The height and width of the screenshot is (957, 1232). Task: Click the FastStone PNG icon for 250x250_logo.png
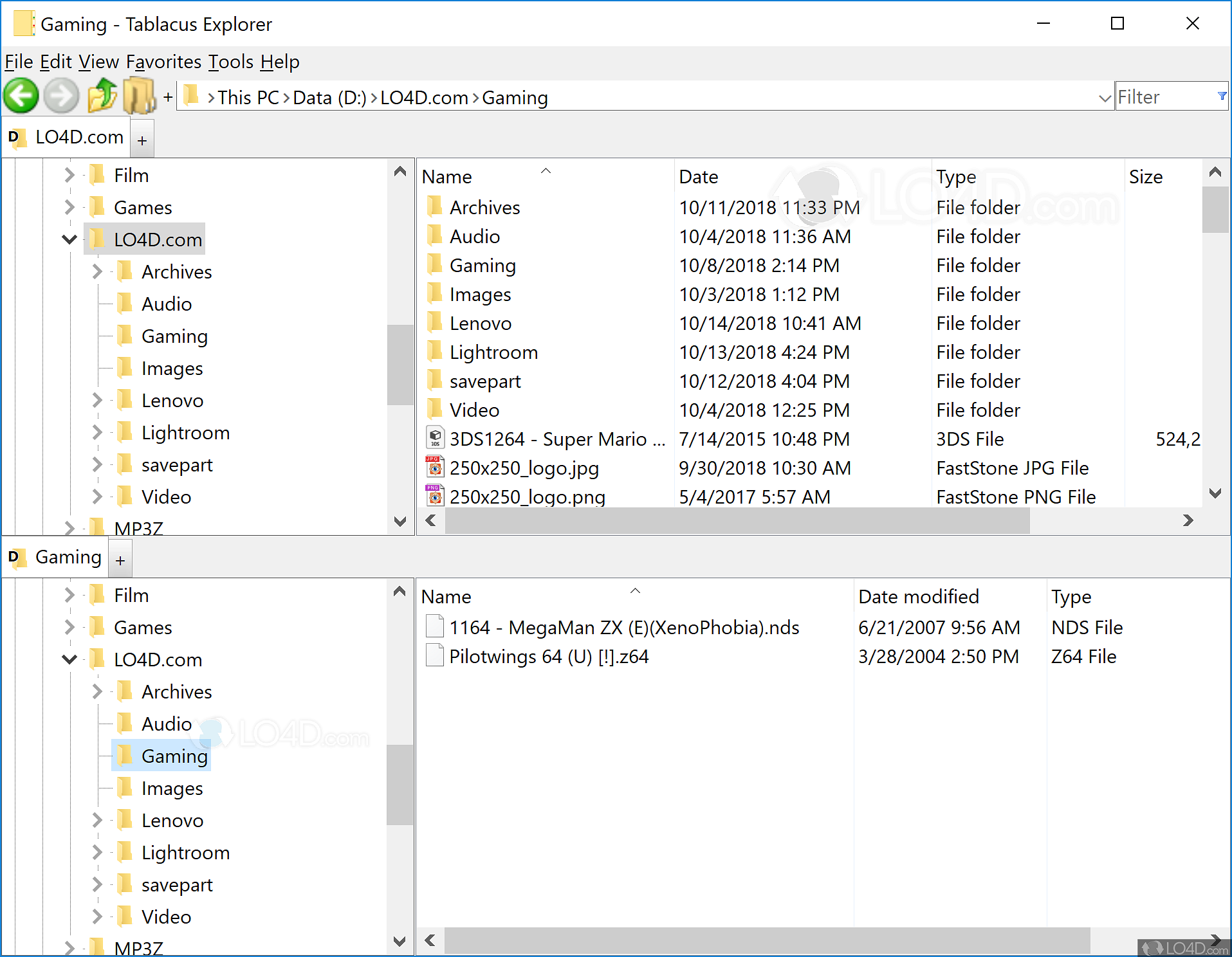click(436, 496)
